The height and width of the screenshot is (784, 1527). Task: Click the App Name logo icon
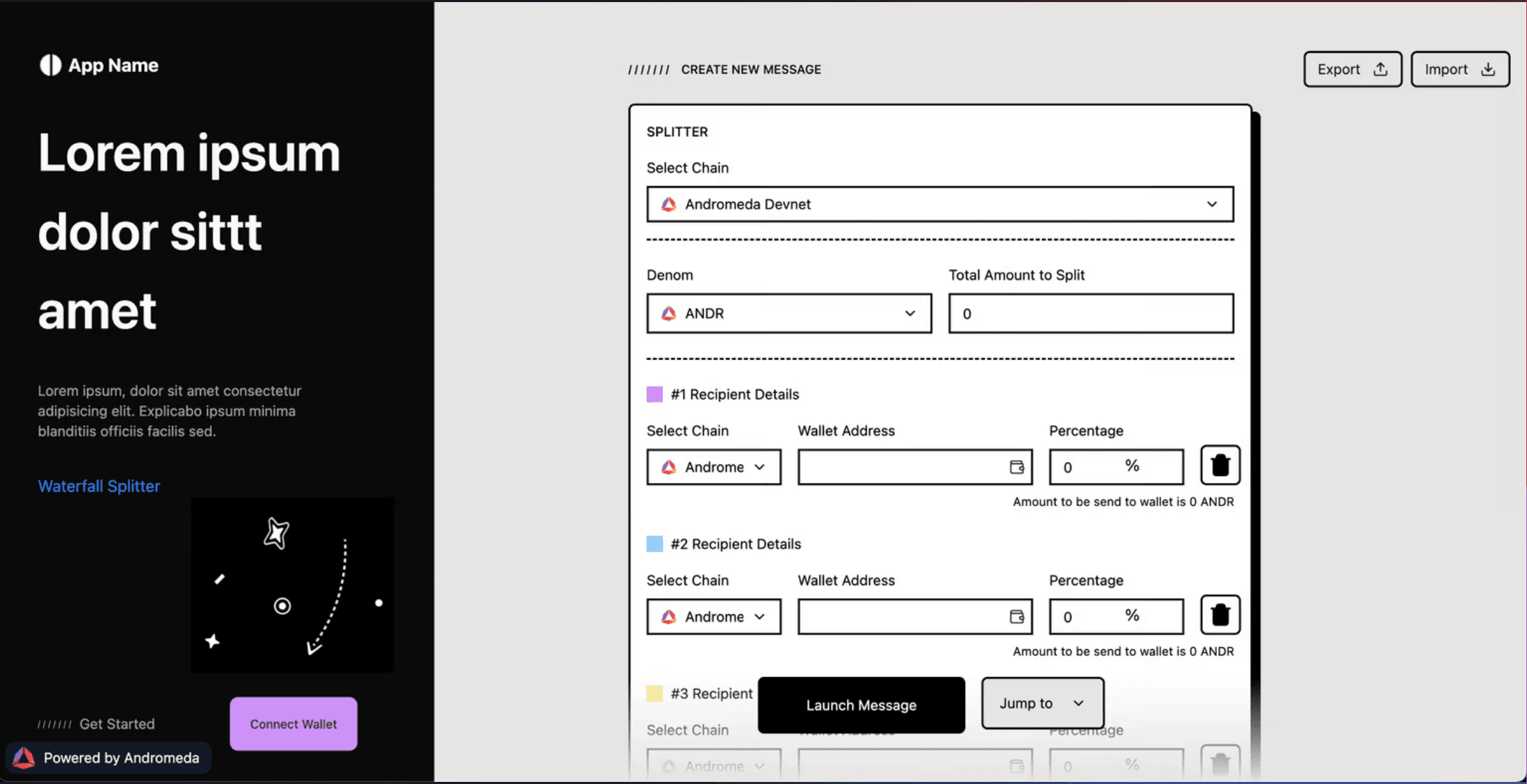(x=50, y=65)
